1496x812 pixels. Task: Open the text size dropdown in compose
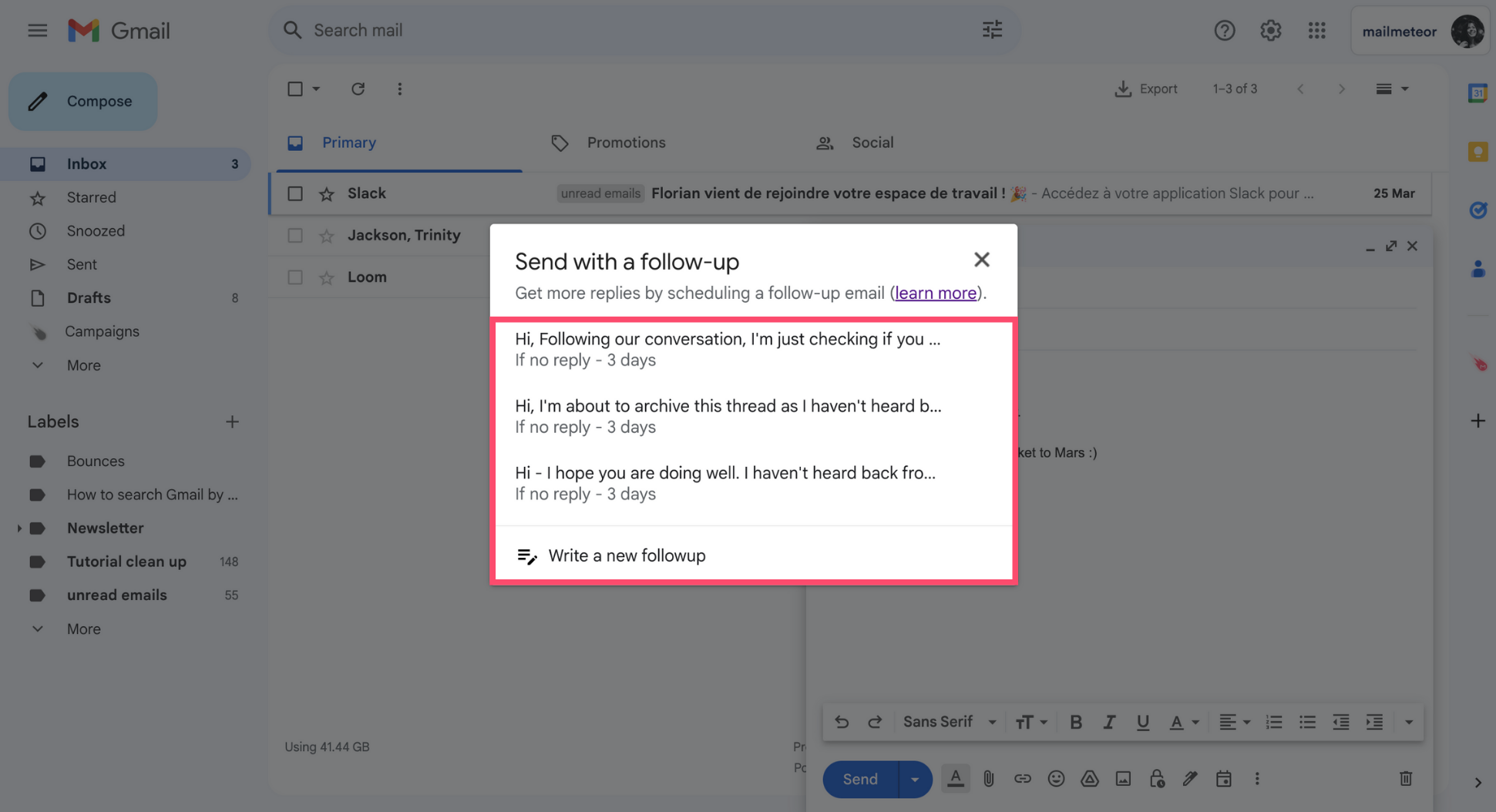[x=1031, y=722]
